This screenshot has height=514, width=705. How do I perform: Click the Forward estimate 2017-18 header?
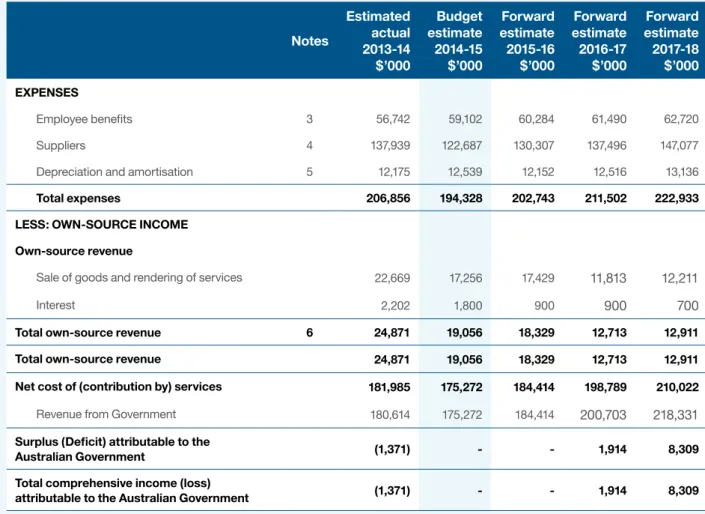[x=671, y=41]
